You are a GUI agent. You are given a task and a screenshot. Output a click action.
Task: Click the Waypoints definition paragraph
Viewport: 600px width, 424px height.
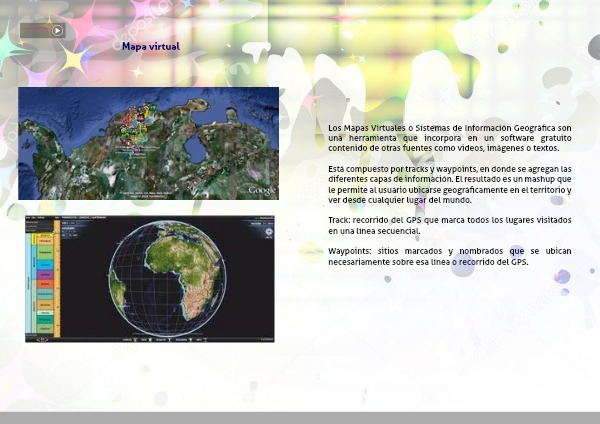[x=449, y=256]
